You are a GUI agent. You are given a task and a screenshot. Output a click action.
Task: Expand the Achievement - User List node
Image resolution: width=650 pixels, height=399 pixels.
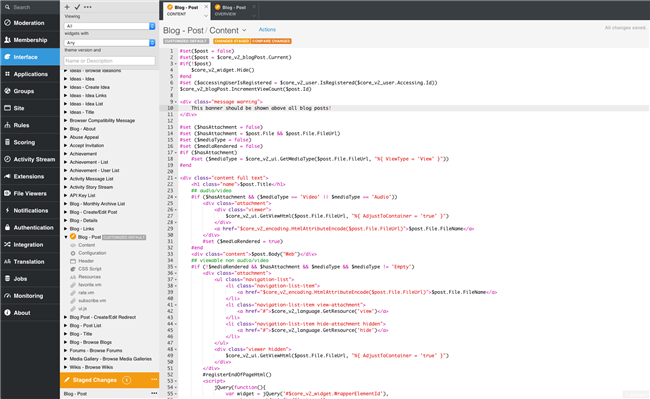(66, 170)
